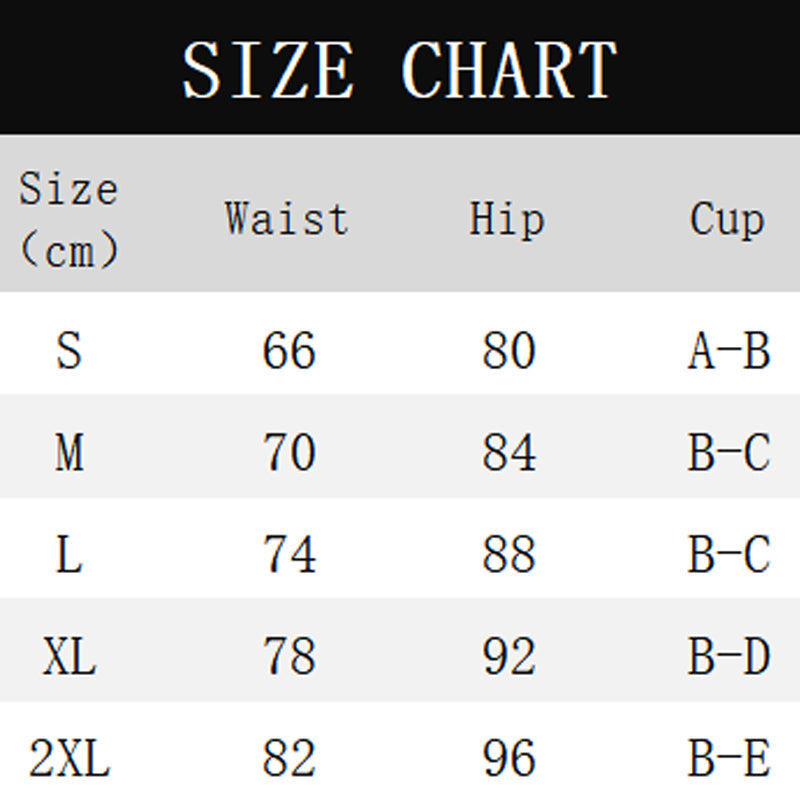This screenshot has width=800, height=800.
Task: Select the M size row label
Action: pyautogui.click(x=68, y=453)
